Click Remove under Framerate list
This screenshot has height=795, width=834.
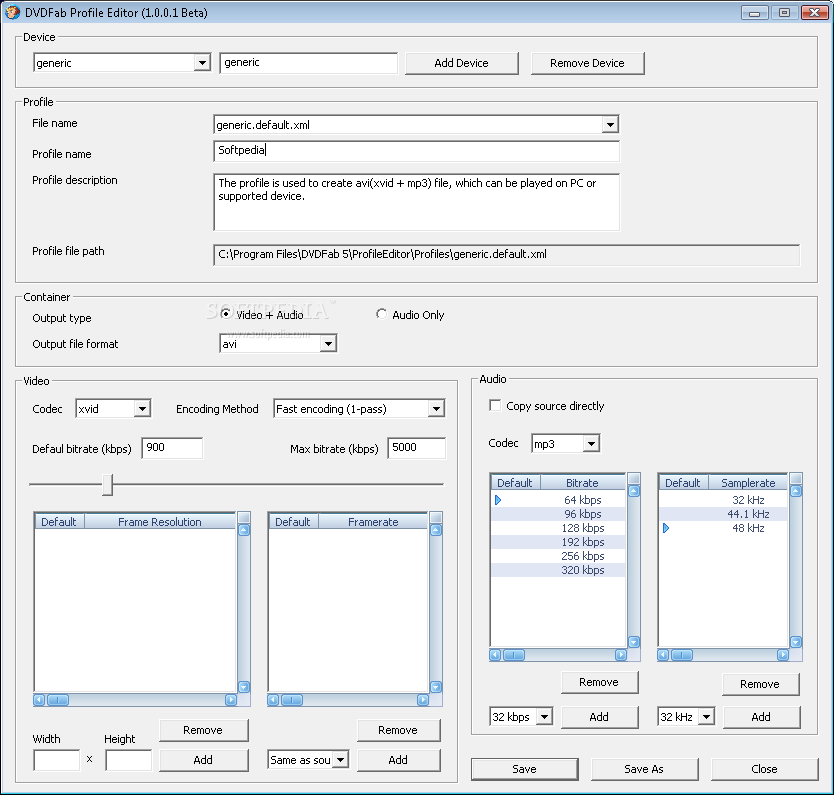click(398, 730)
